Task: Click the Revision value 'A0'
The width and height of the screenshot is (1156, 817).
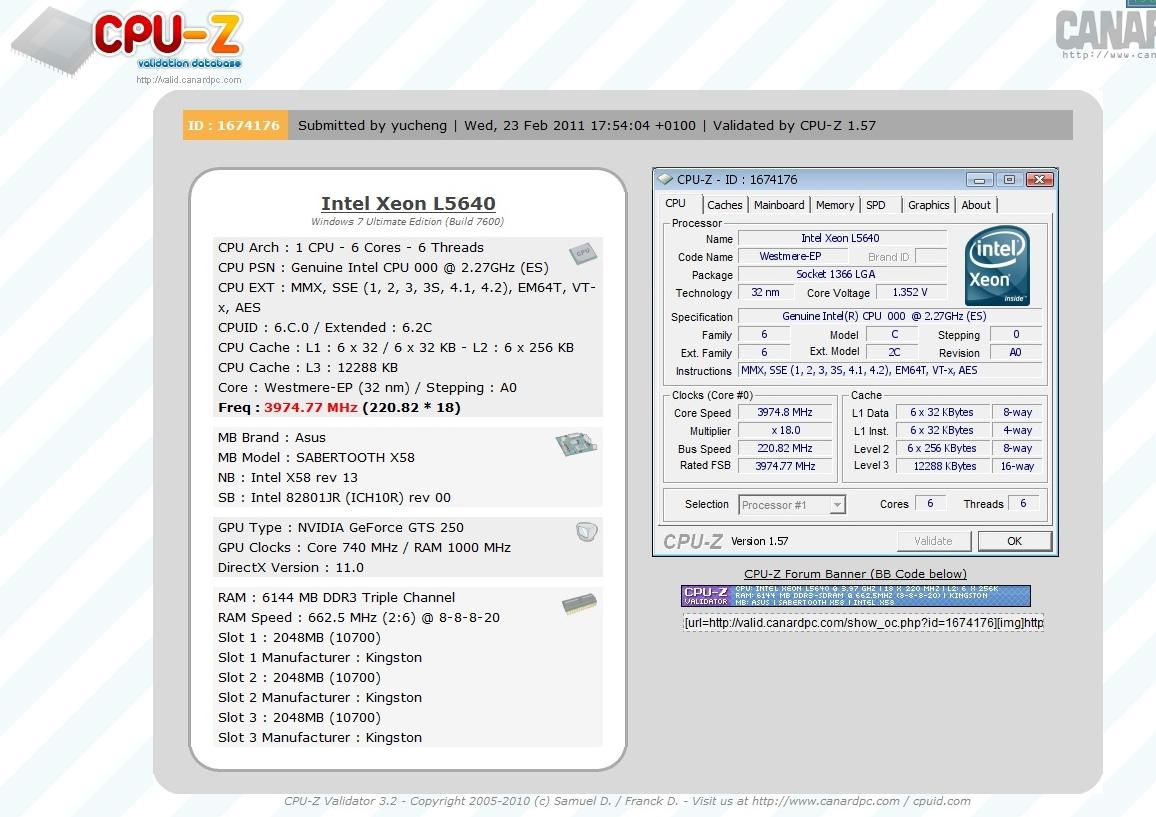Action: point(1015,352)
